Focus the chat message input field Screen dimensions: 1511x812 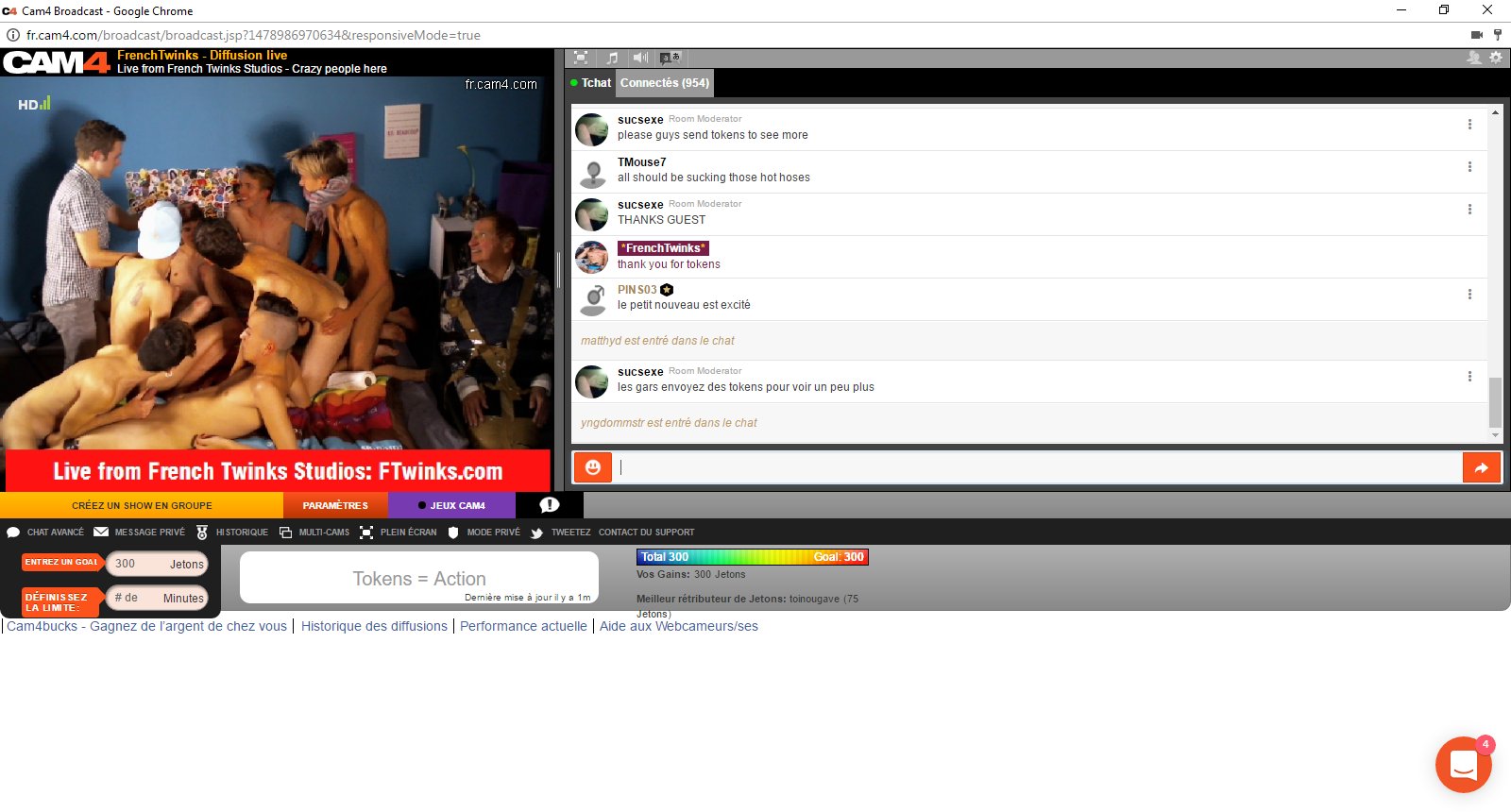(x=1037, y=467)
